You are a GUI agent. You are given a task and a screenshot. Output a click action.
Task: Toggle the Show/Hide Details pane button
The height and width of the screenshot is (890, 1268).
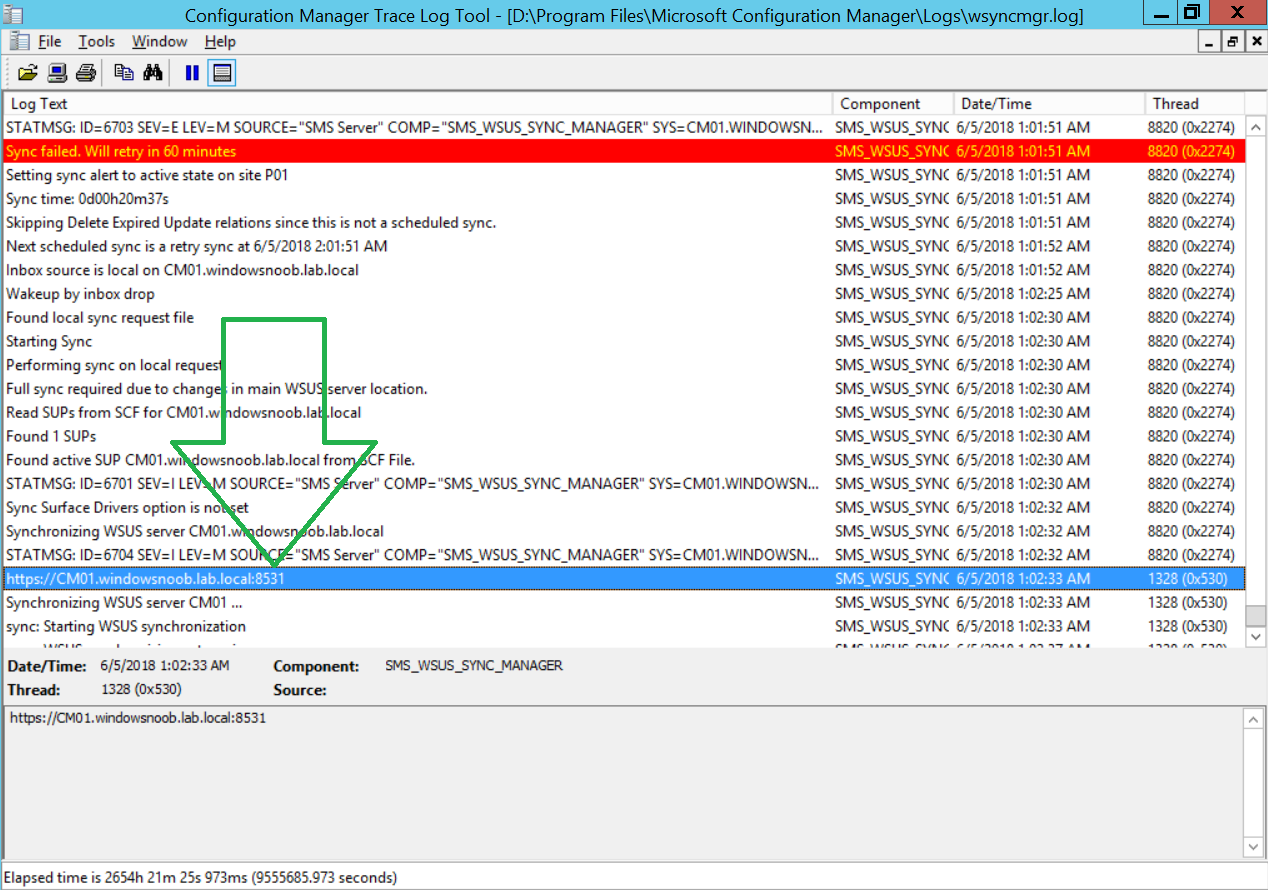222,73
